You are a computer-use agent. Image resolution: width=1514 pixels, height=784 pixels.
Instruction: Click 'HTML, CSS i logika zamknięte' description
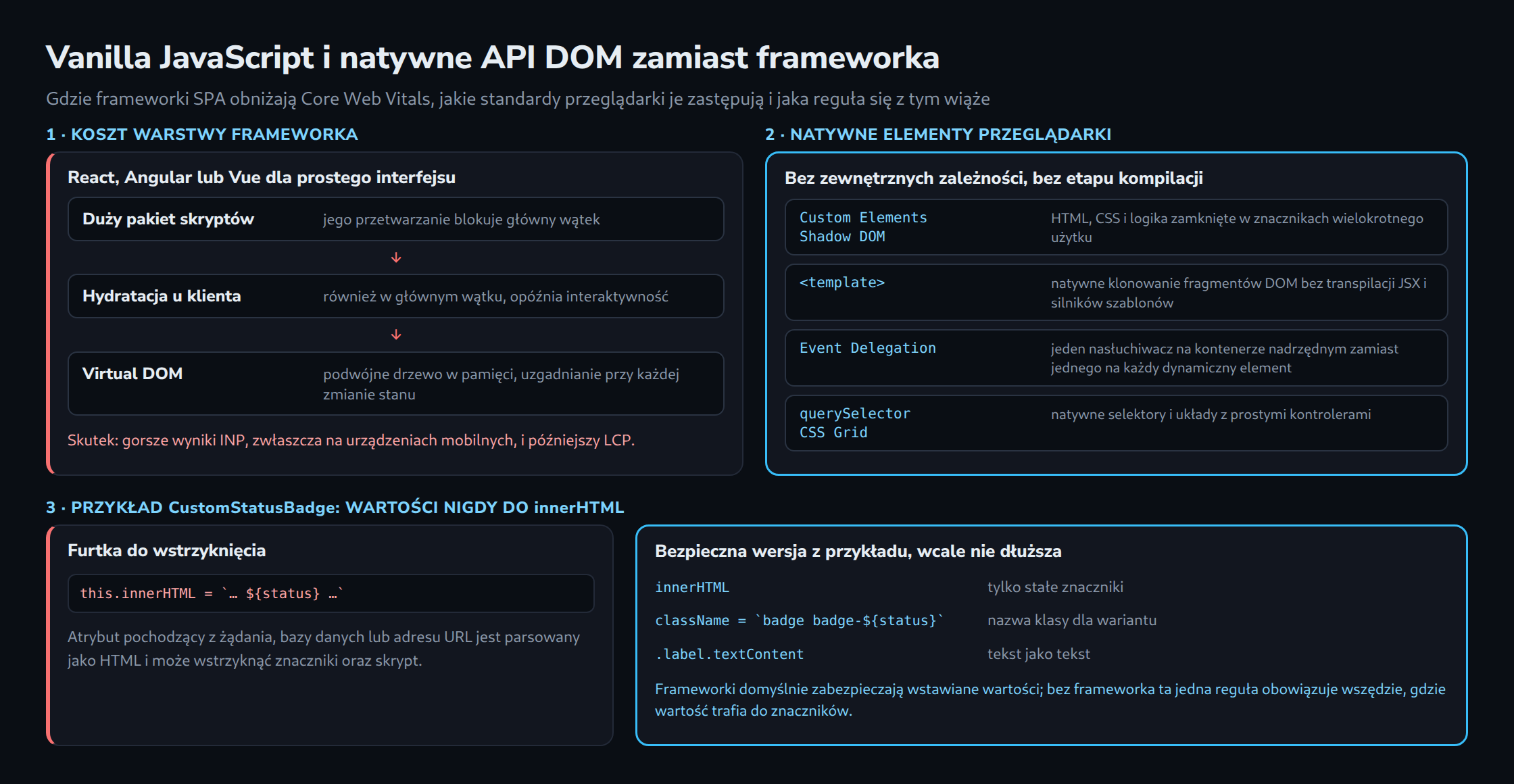point(1237,228)
